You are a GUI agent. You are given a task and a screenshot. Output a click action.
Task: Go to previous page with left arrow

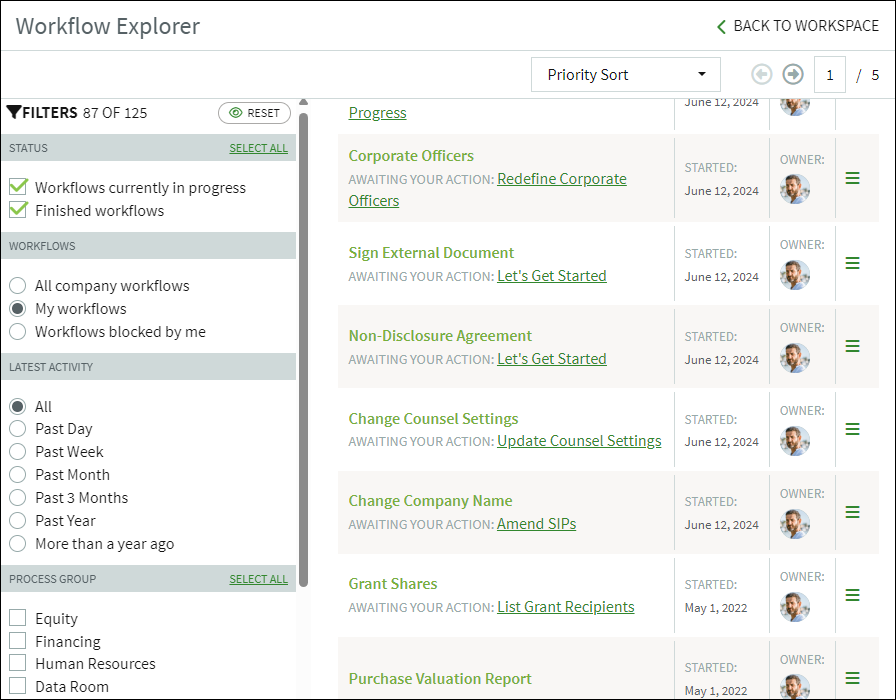761,74
